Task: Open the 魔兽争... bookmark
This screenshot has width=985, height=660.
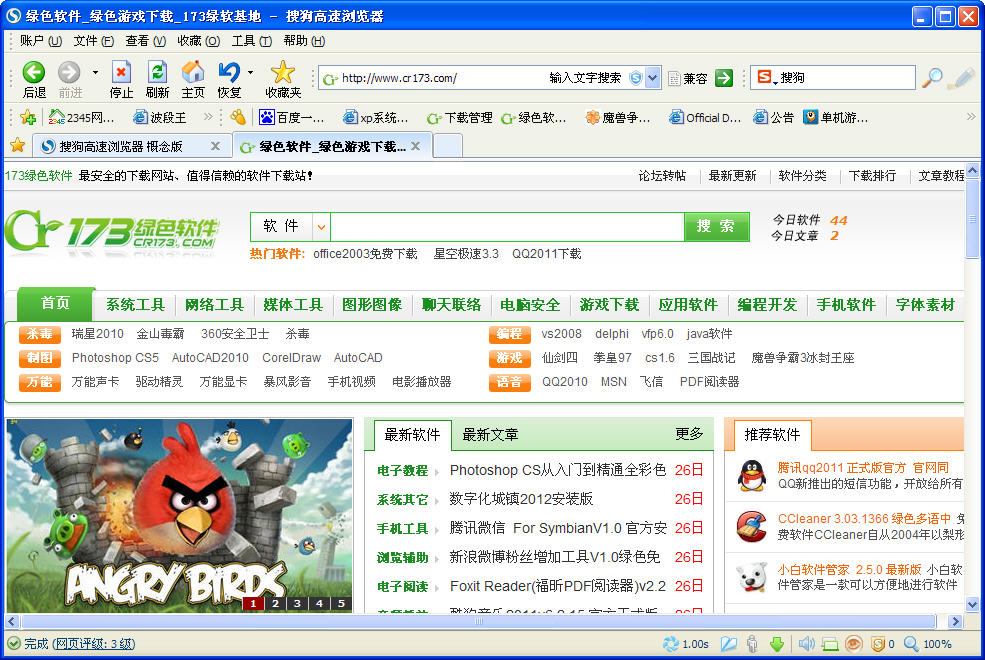Action: point(618,117)
